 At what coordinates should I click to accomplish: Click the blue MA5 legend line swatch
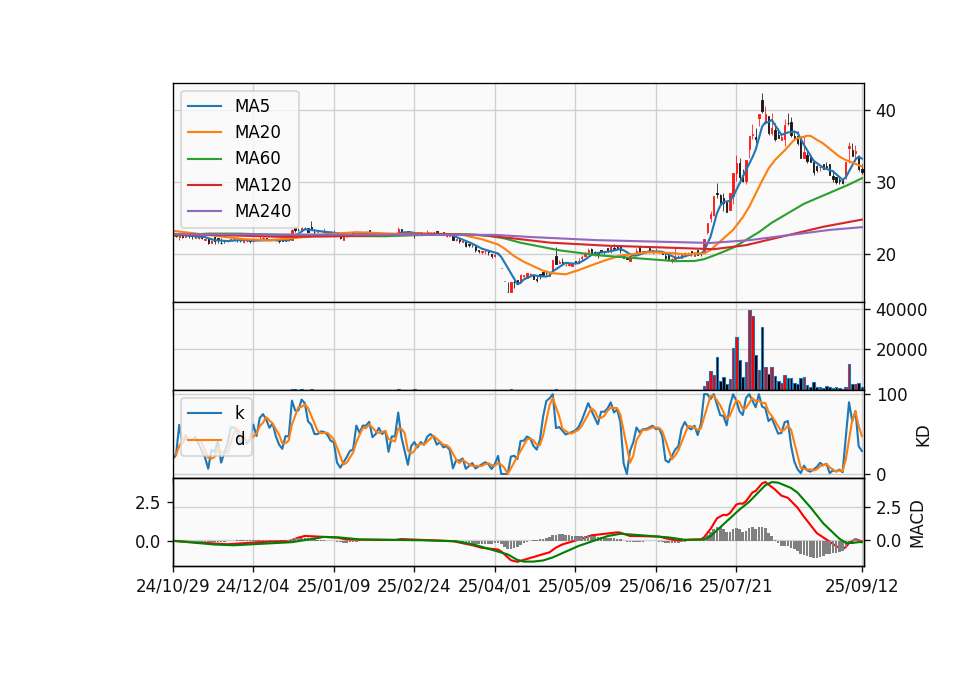tap(204, 107)
